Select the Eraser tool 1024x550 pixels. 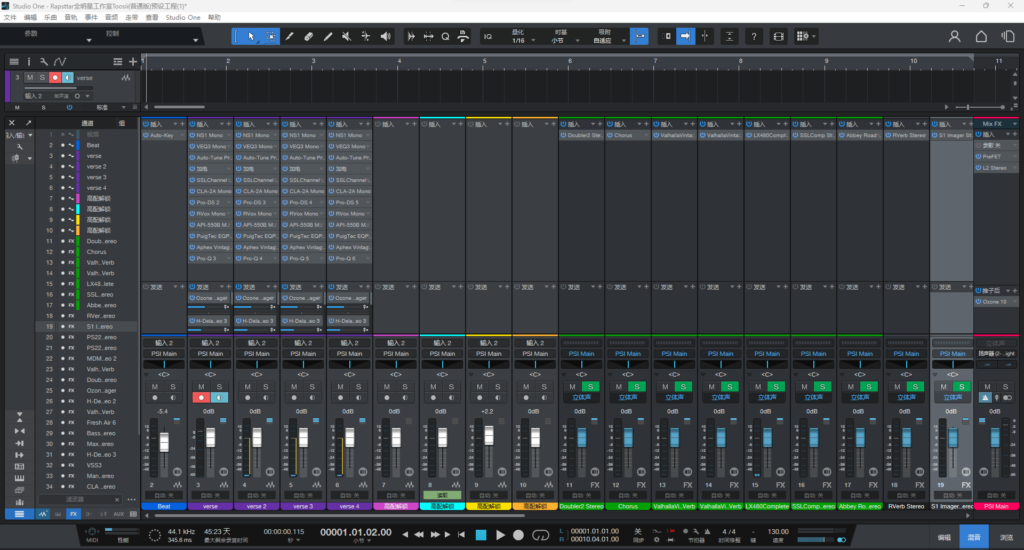(308, 36)
